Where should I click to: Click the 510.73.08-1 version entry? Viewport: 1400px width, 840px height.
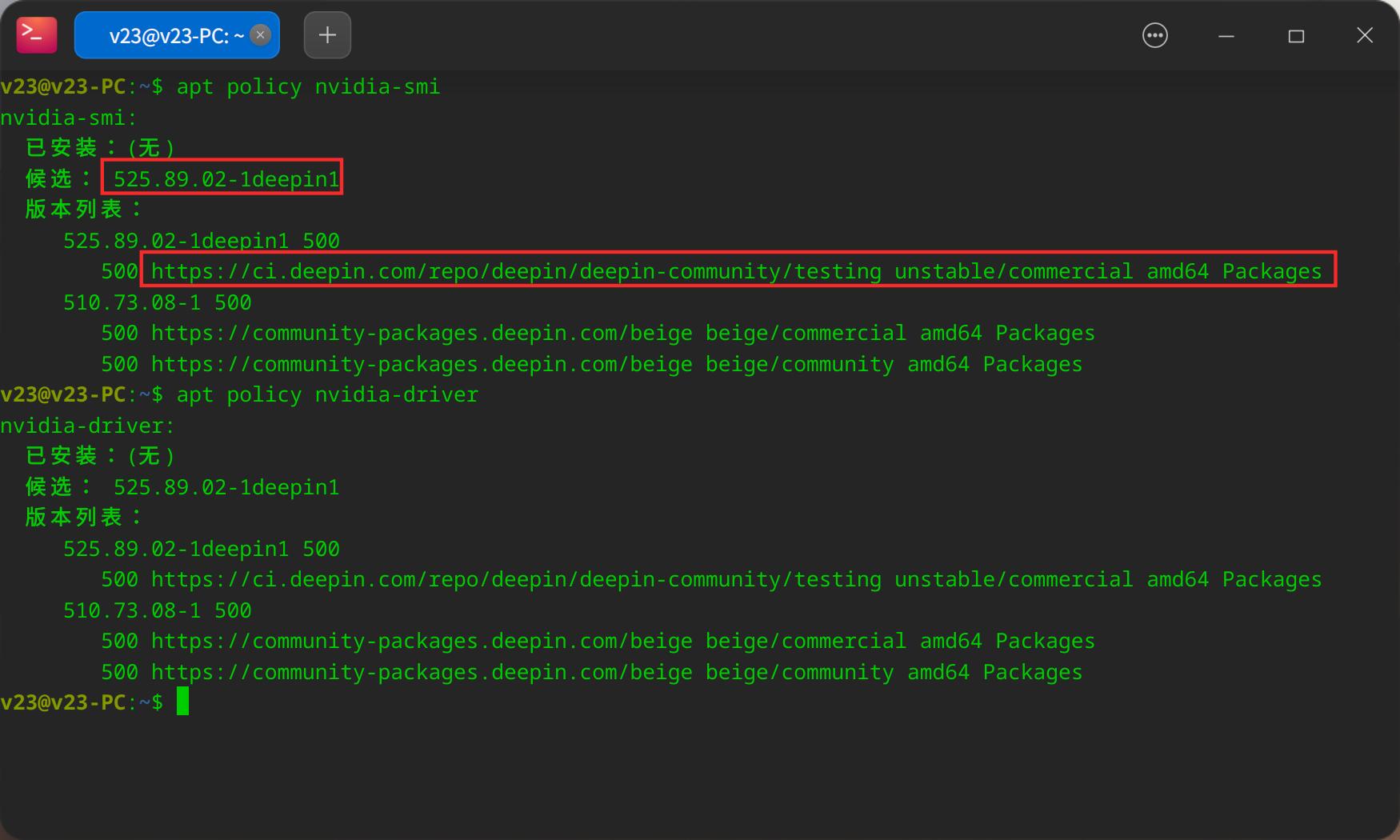156,302
